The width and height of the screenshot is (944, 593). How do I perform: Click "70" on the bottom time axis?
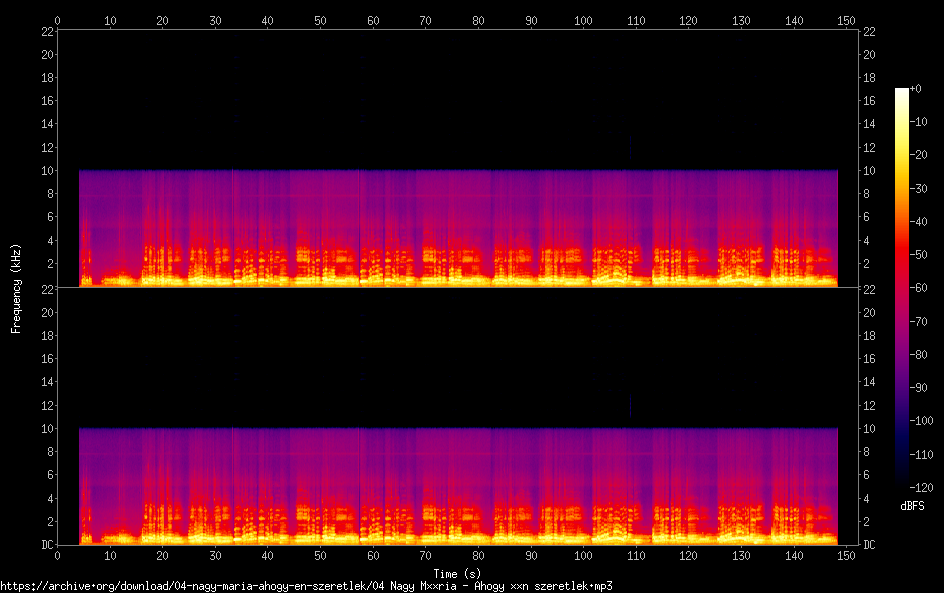point(425,556)
